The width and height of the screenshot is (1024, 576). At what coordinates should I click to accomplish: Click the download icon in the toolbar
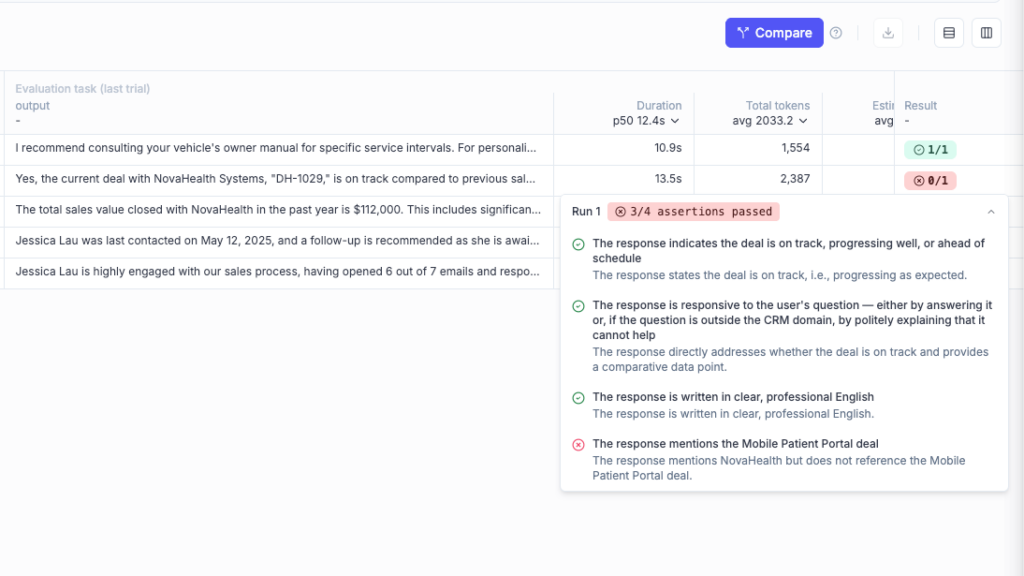887,33
